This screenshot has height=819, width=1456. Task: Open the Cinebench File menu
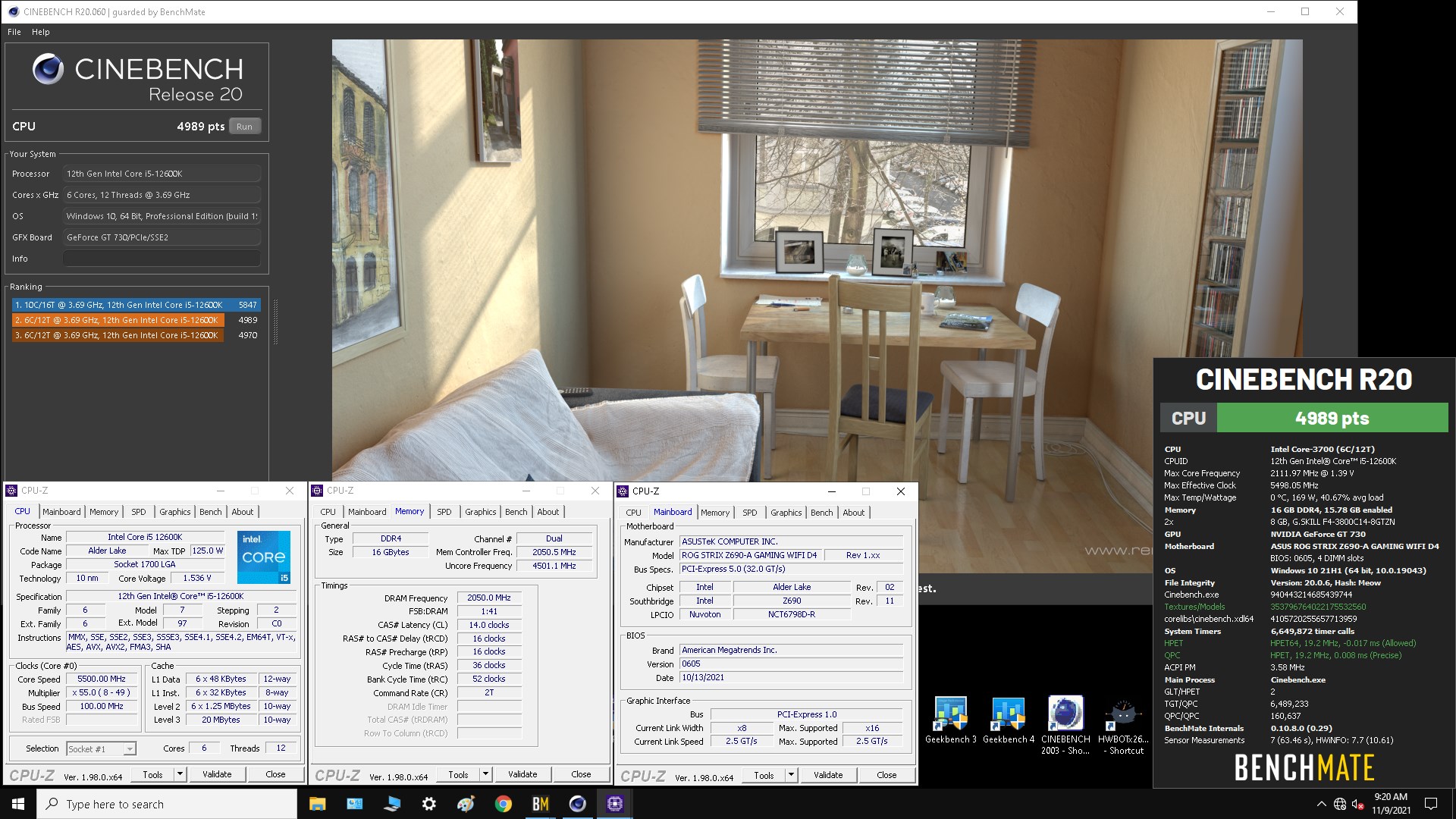click(14, 32)
